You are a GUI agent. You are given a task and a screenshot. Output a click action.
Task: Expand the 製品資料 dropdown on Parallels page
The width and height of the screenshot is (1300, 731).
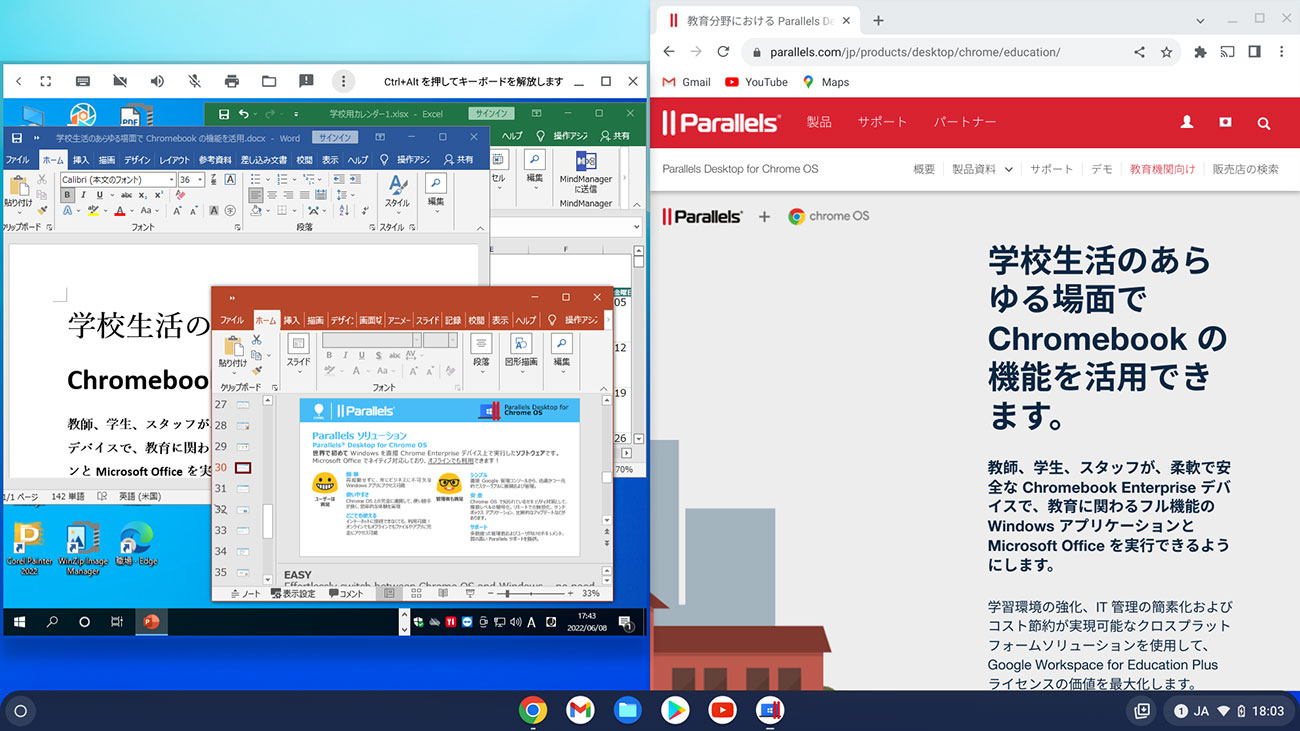(x=982, y=169)
